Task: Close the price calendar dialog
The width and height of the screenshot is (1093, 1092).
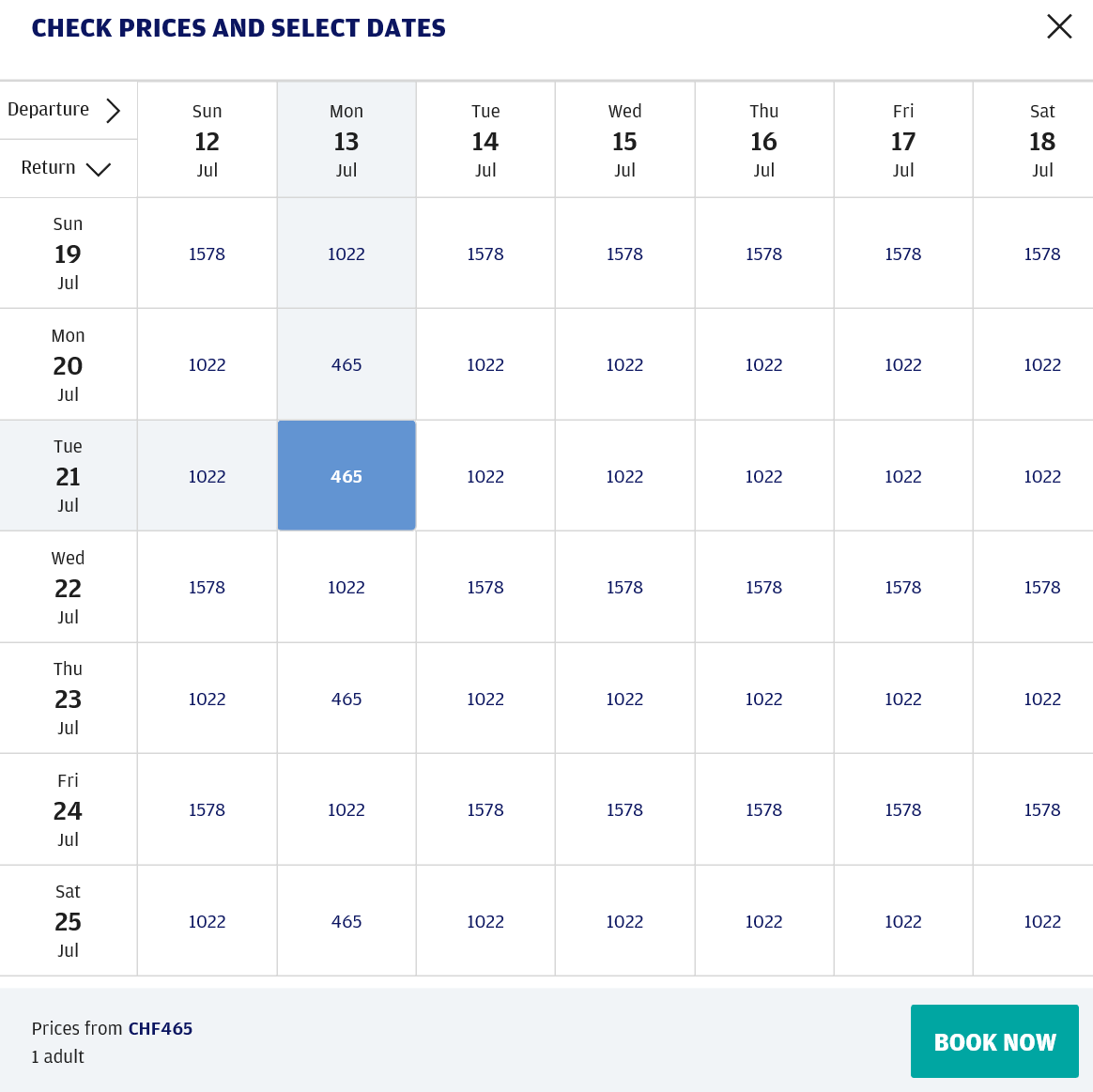Action: [1059, 27]
